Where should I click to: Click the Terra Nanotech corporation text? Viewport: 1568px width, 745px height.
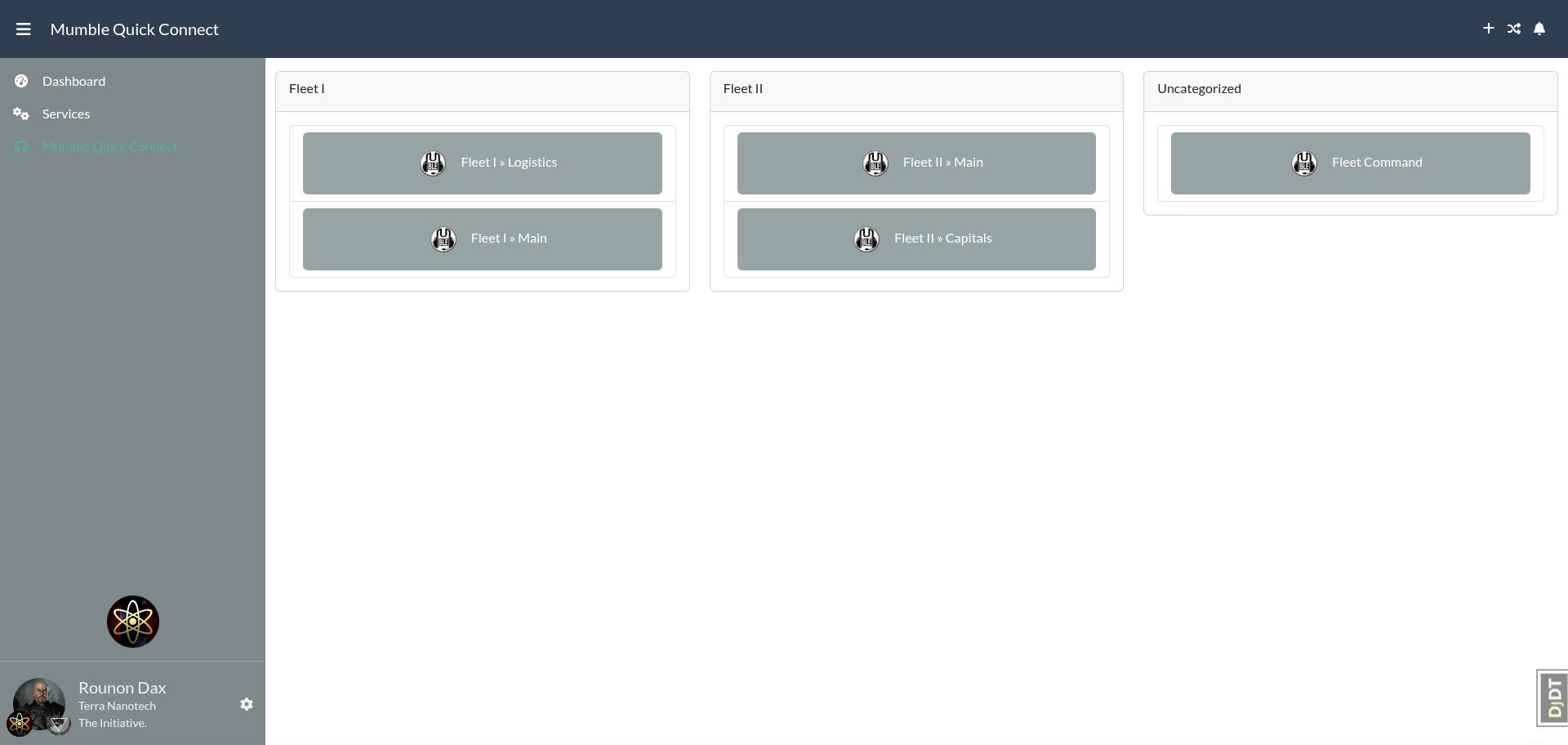(117, 706)
